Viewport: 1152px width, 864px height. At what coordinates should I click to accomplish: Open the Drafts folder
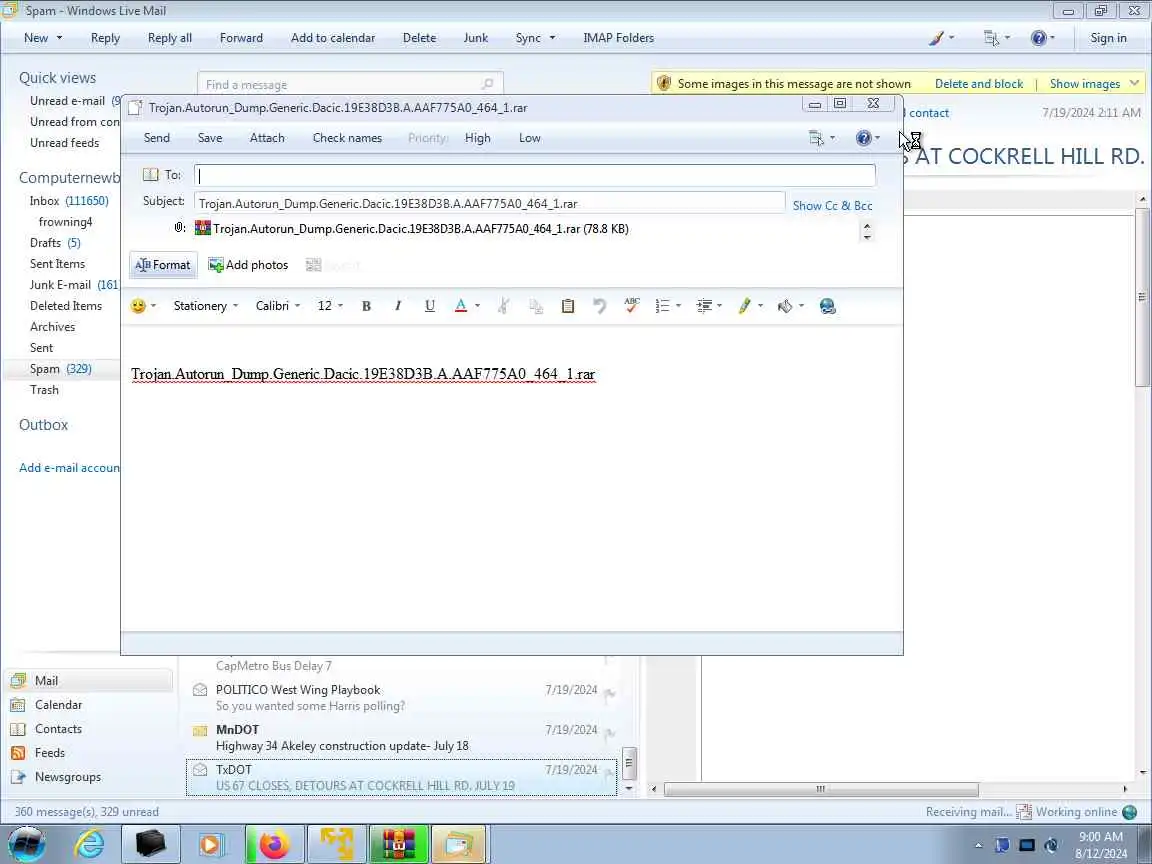pyautogui.click(x=55, y=242)
